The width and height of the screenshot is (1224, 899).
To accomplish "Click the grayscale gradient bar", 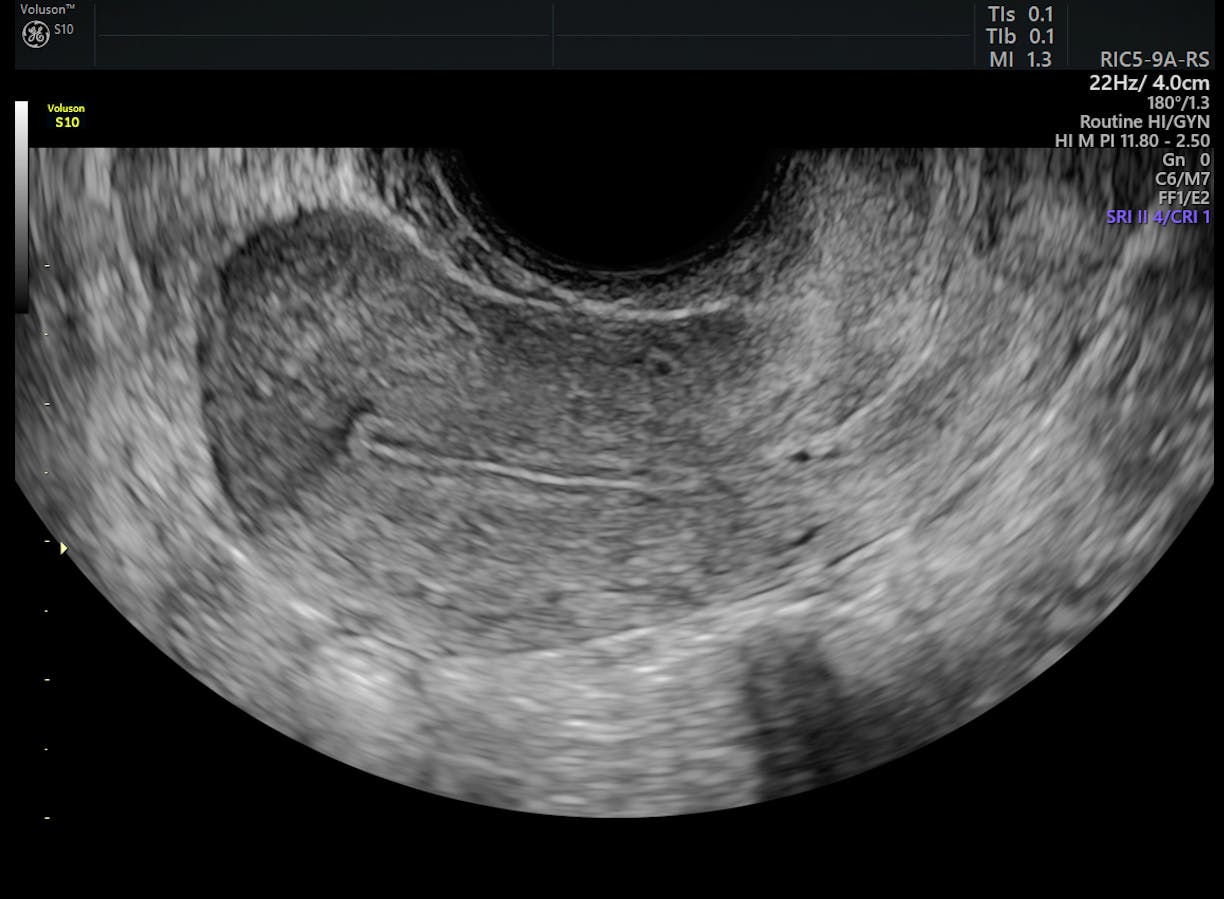I will click(x=22, y=205).
